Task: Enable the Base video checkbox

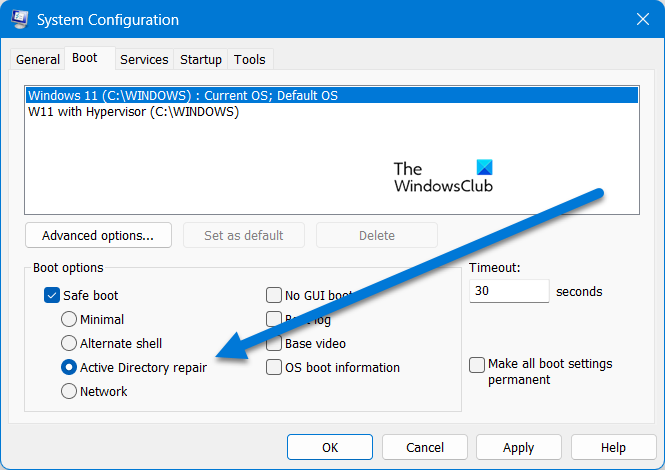Action: pos(274,343)
